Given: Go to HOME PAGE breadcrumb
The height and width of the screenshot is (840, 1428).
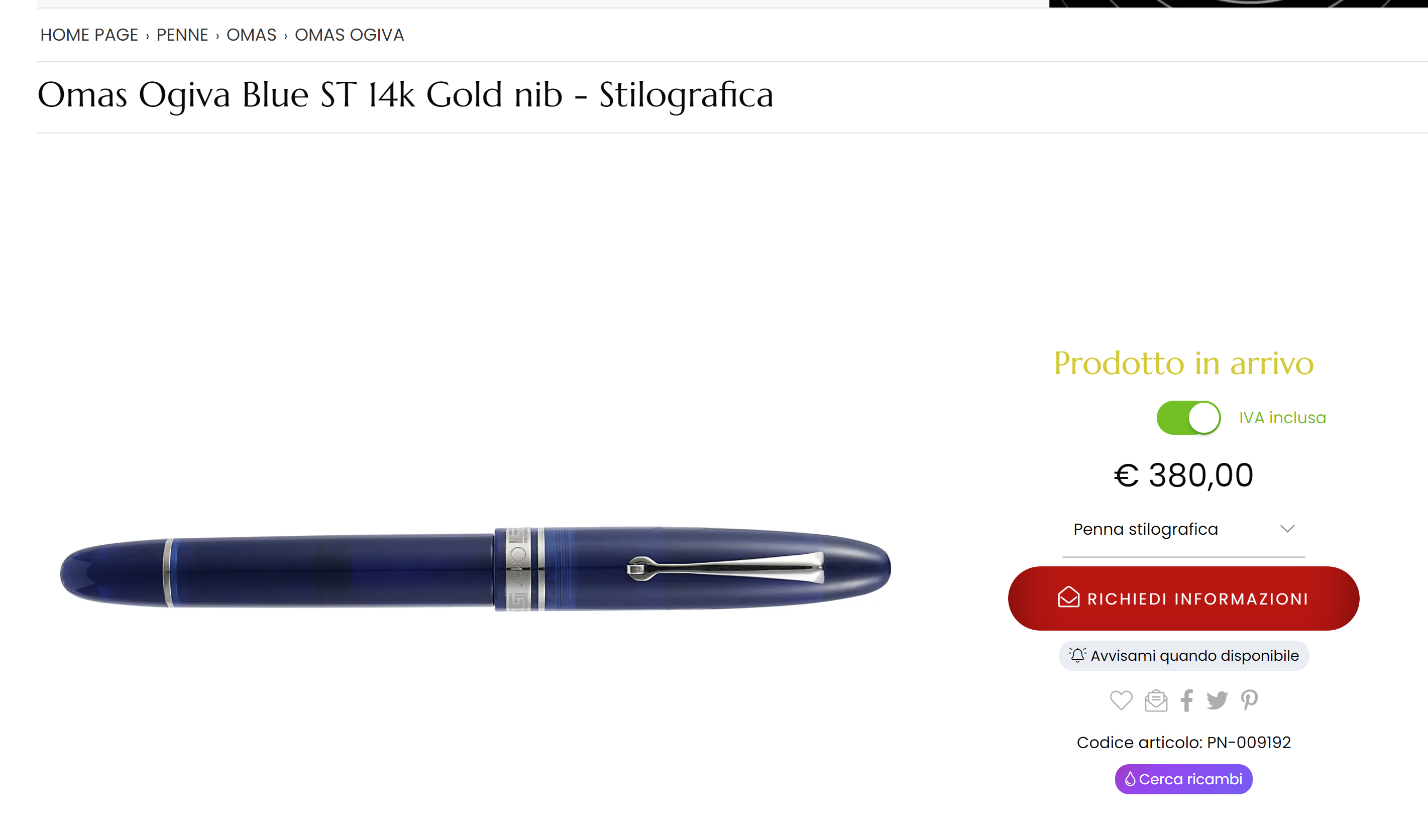Looking at the screenshot, I should [89, 35].
